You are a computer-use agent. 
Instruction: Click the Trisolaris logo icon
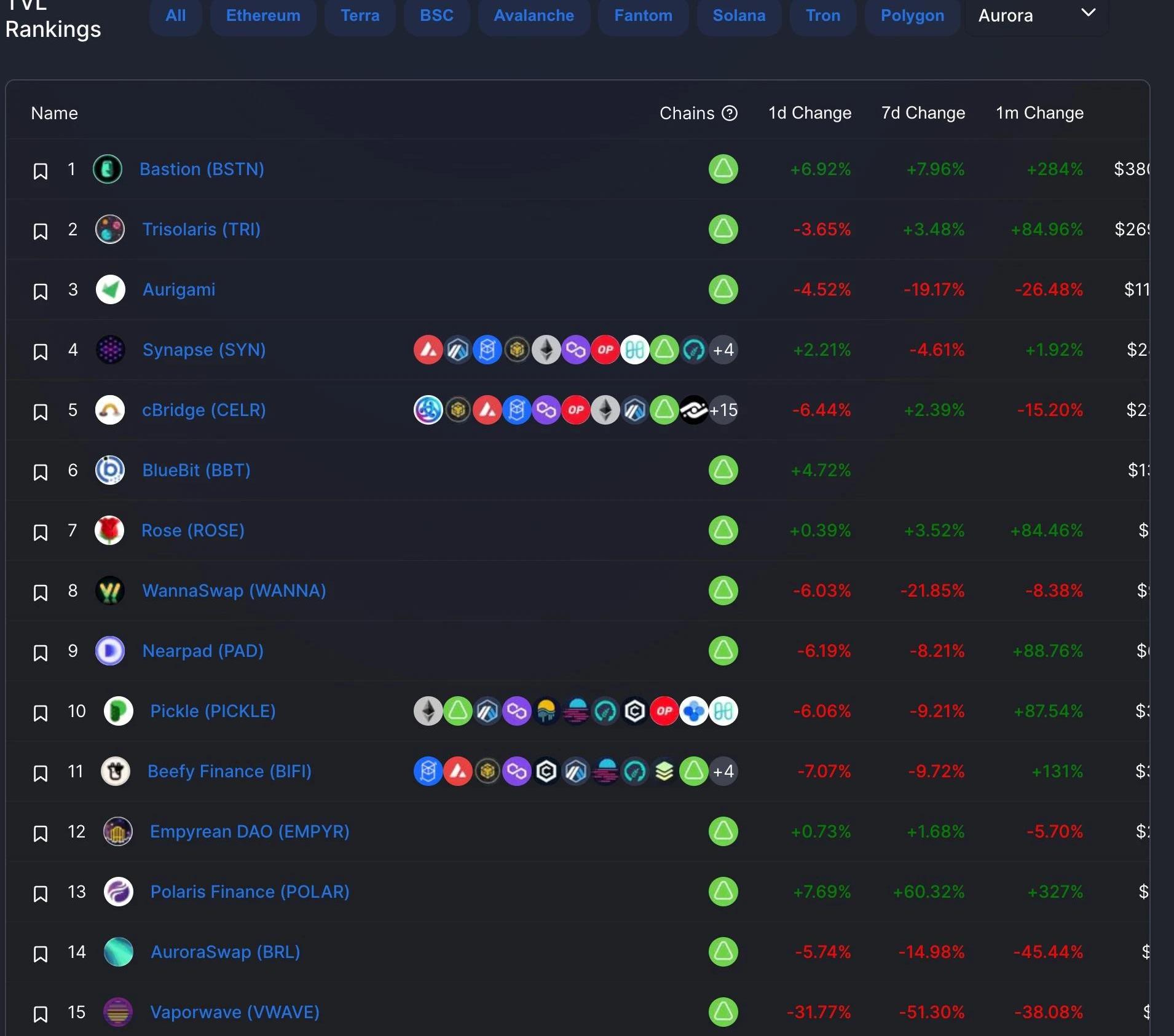click(110, 229)
